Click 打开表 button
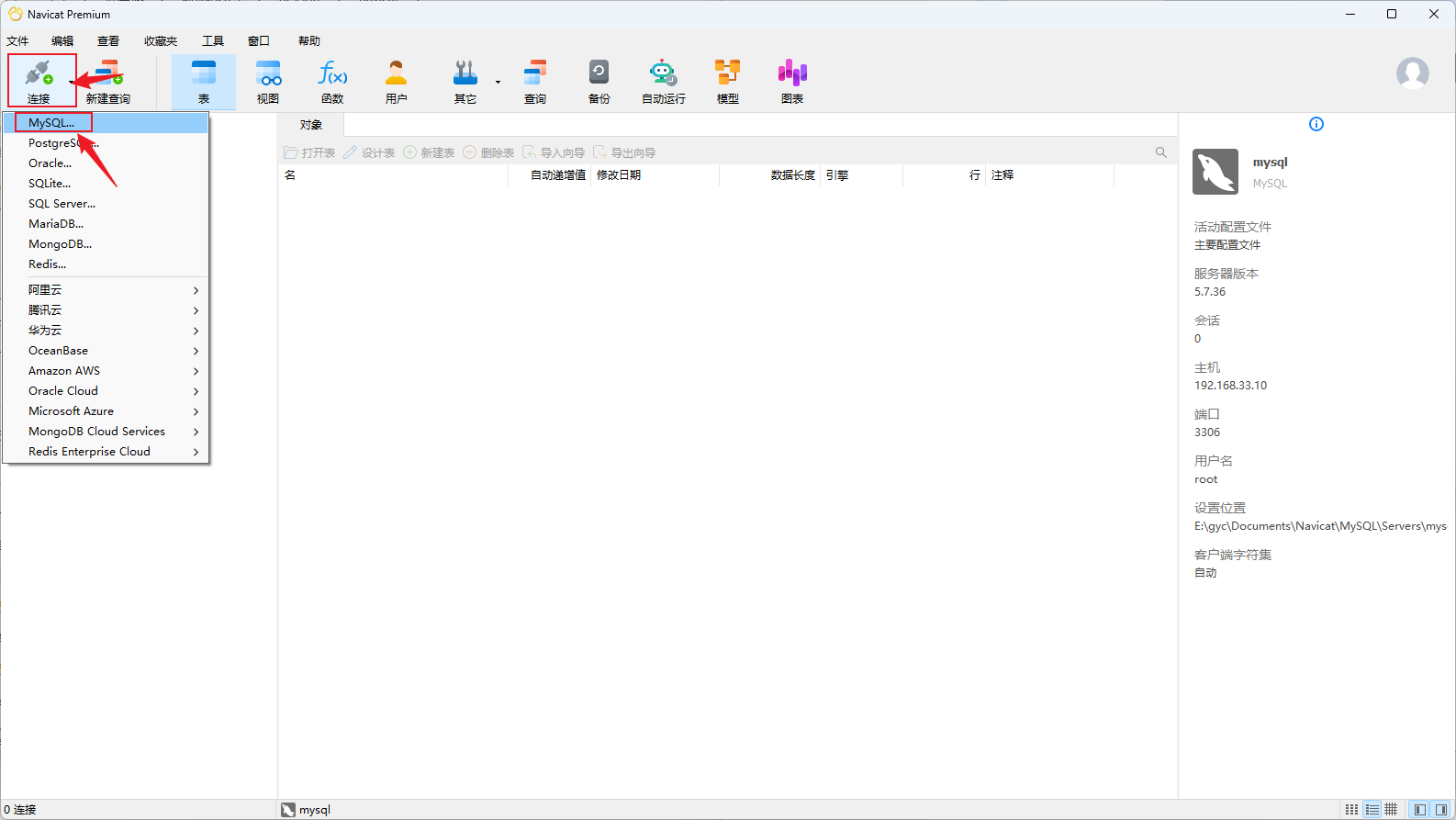 click(x=309, y=152)
